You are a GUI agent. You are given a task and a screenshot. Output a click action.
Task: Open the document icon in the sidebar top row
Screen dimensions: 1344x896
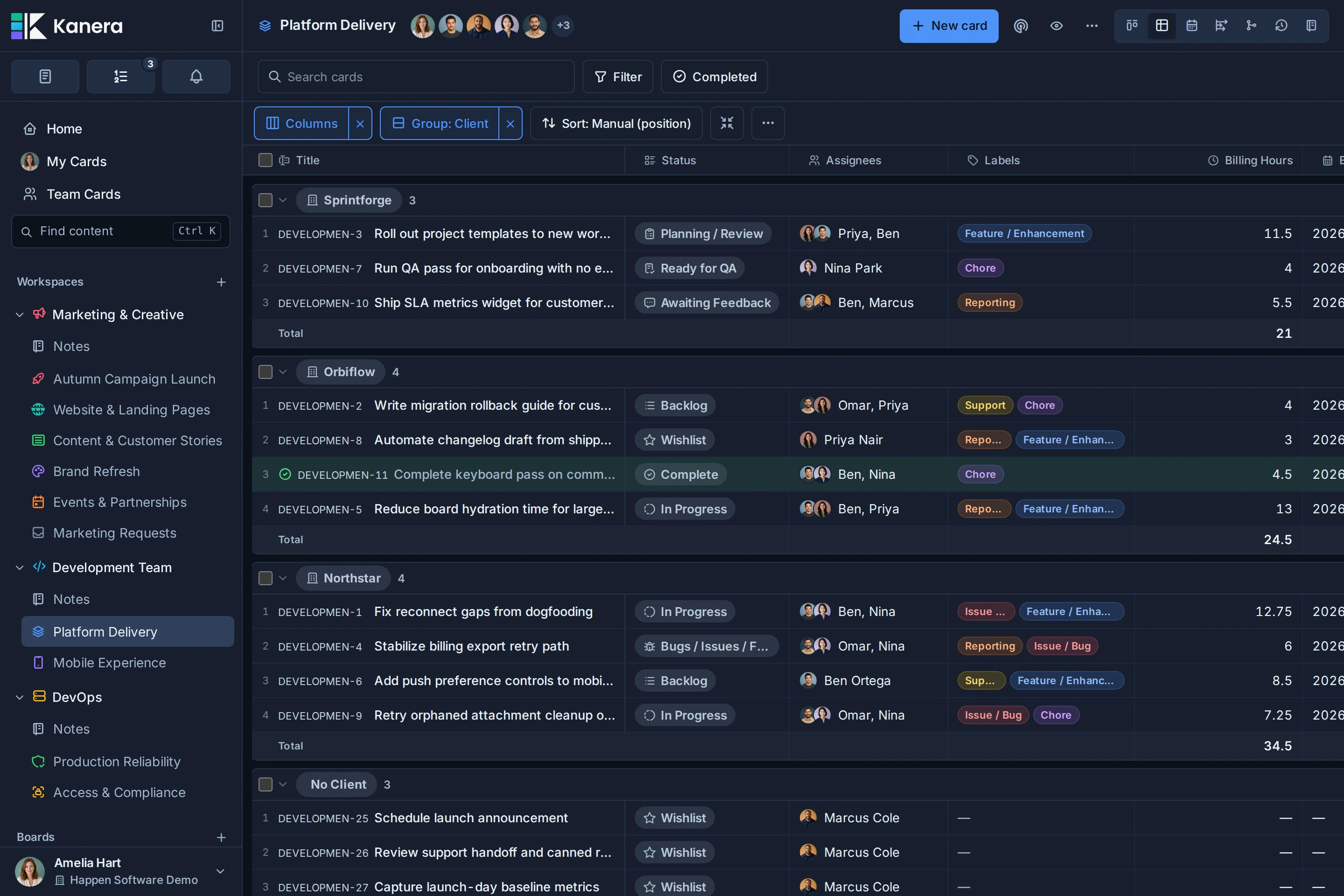tap(45, 77)
